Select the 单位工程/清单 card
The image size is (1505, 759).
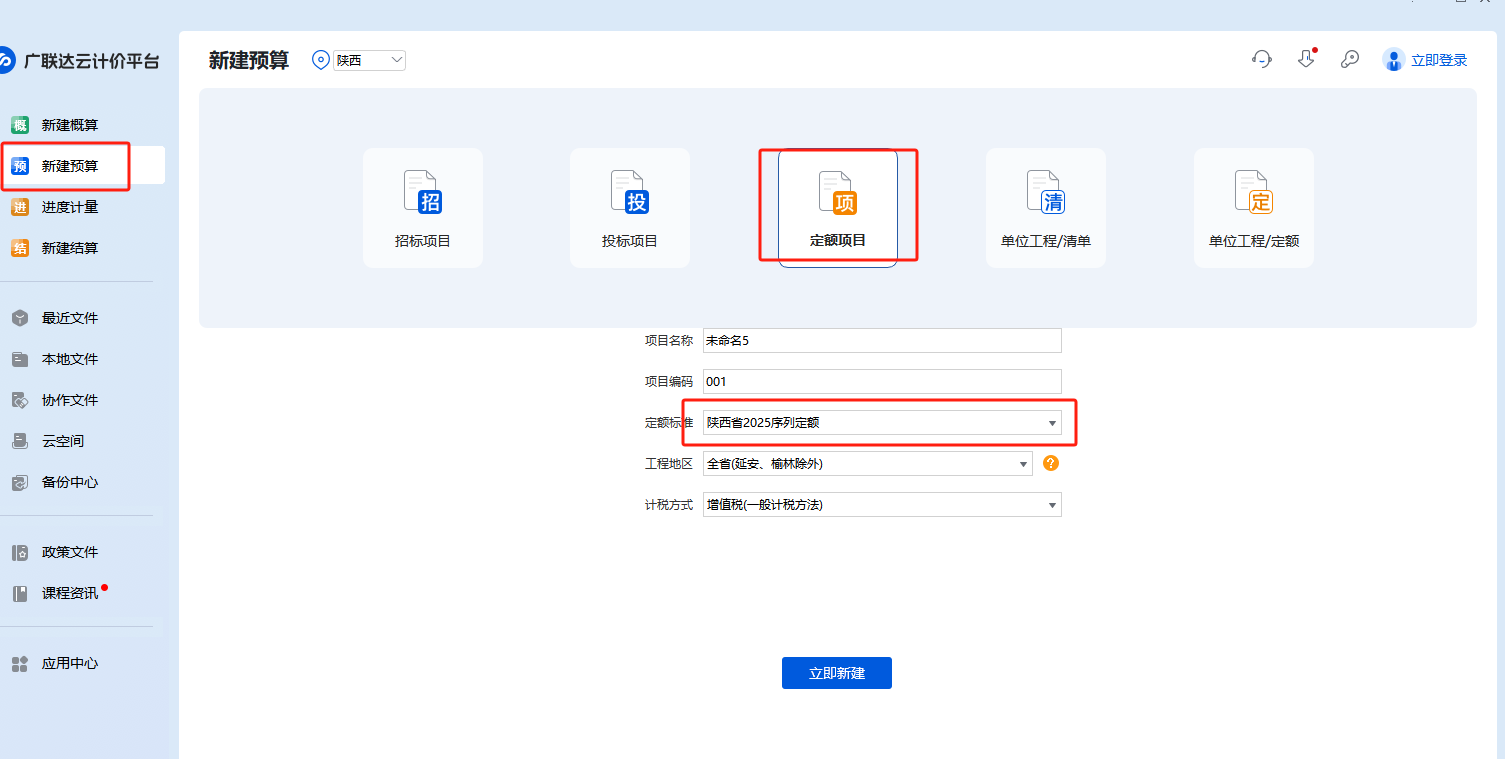point(1046,208)
